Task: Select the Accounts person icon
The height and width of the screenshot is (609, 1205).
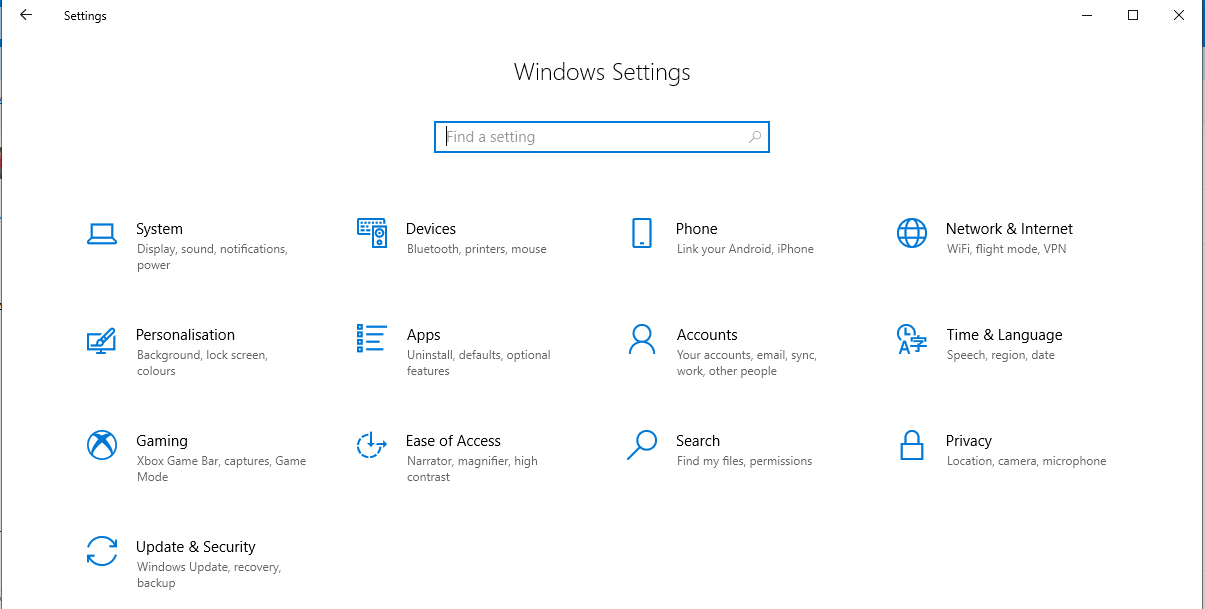Action: (x=642, y=339)
